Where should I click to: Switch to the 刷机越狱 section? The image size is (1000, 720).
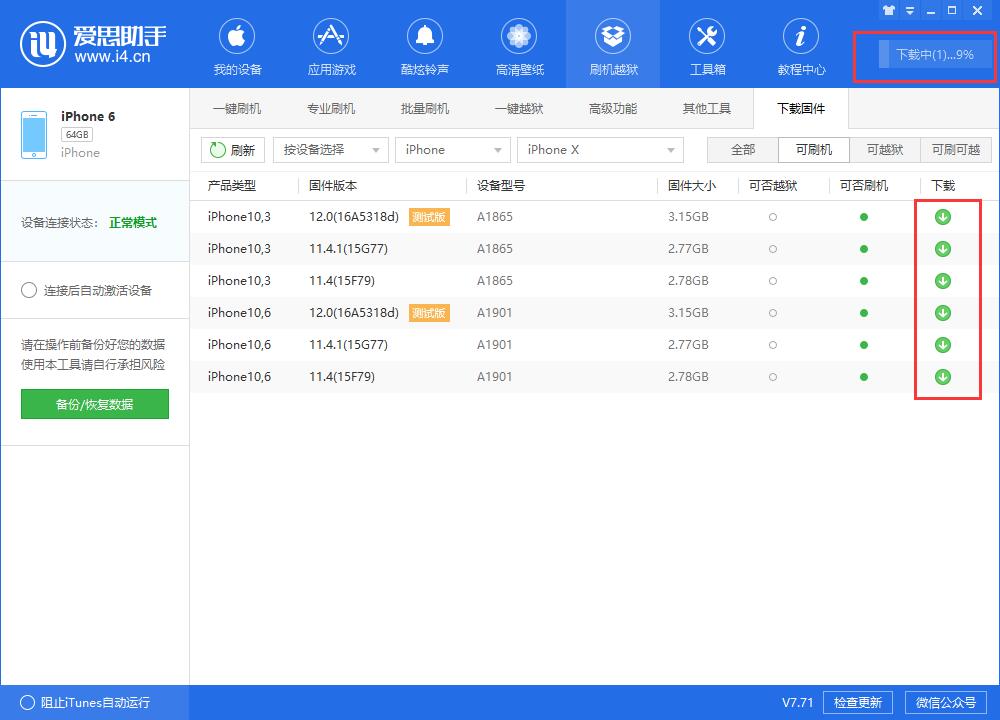(612, 44)
